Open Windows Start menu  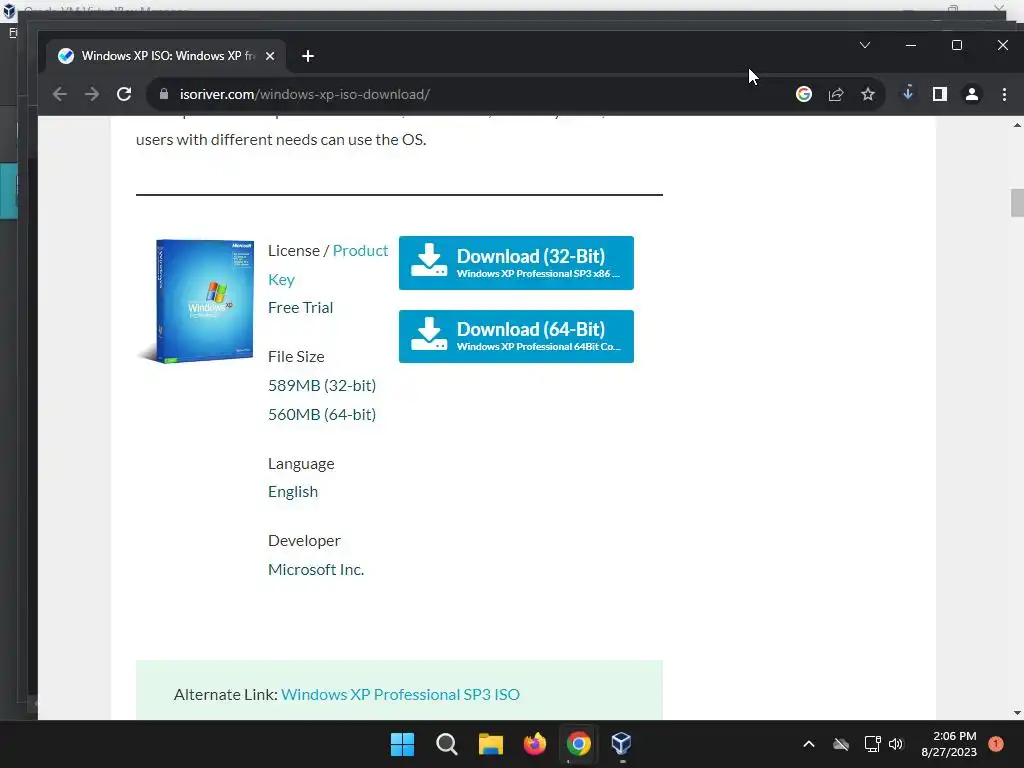pyautogui.click(x=402, y=744)
